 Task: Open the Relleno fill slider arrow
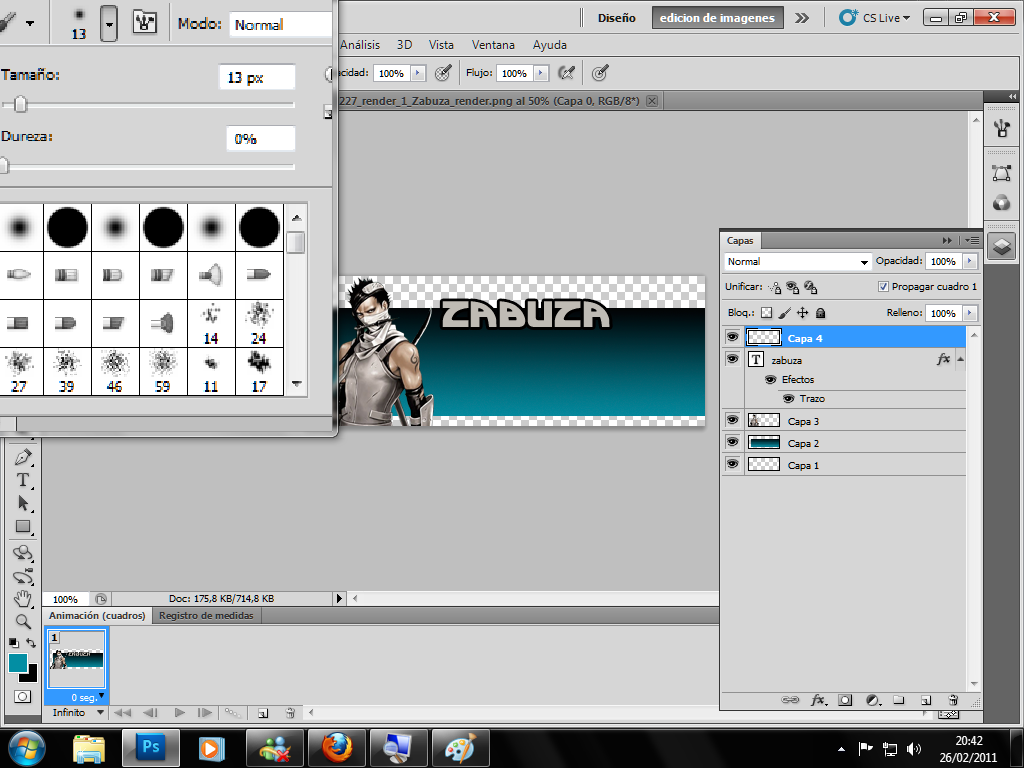tap(969, 313)
